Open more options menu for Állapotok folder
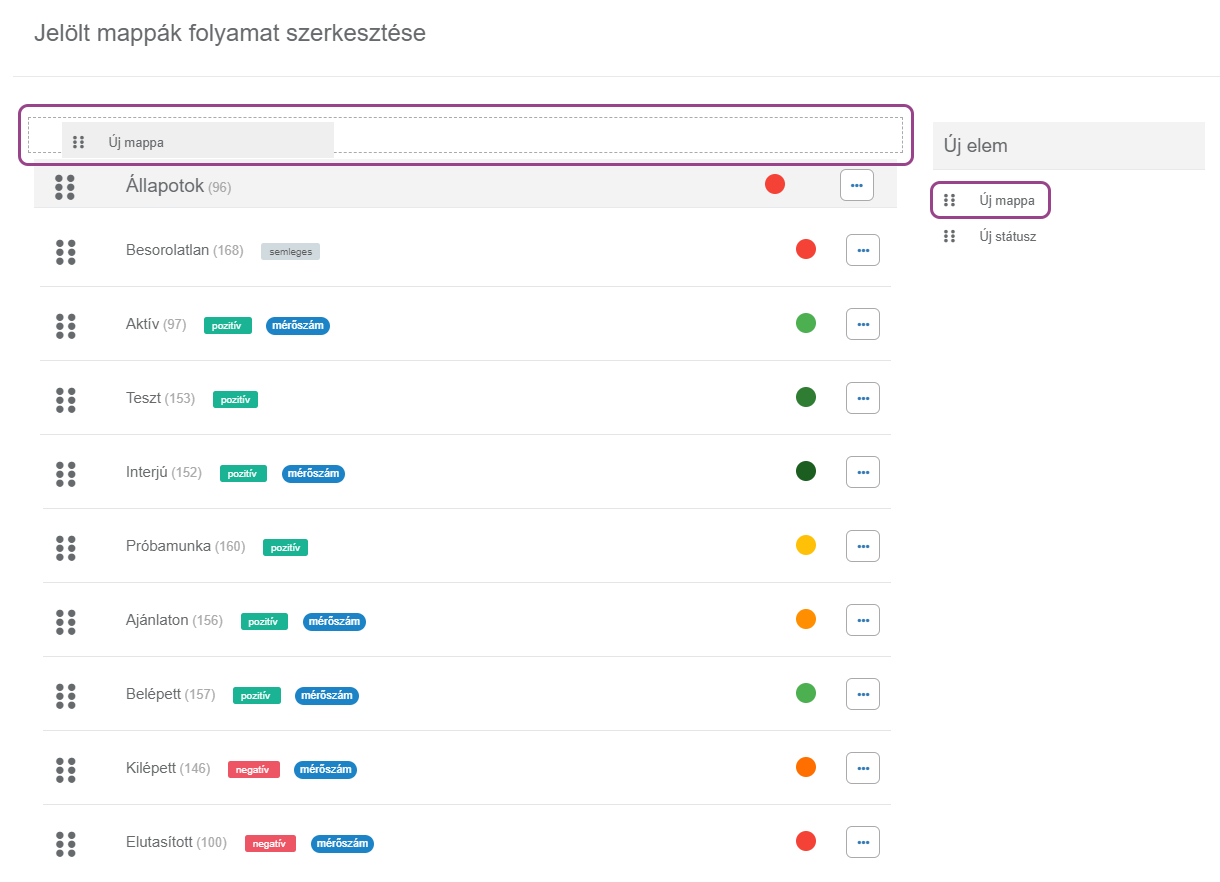 click(857, 185)
